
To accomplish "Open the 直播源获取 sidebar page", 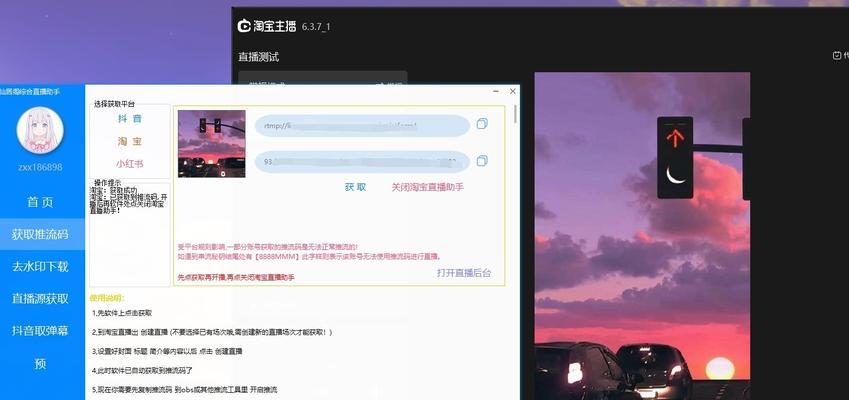I will (41, 298).
